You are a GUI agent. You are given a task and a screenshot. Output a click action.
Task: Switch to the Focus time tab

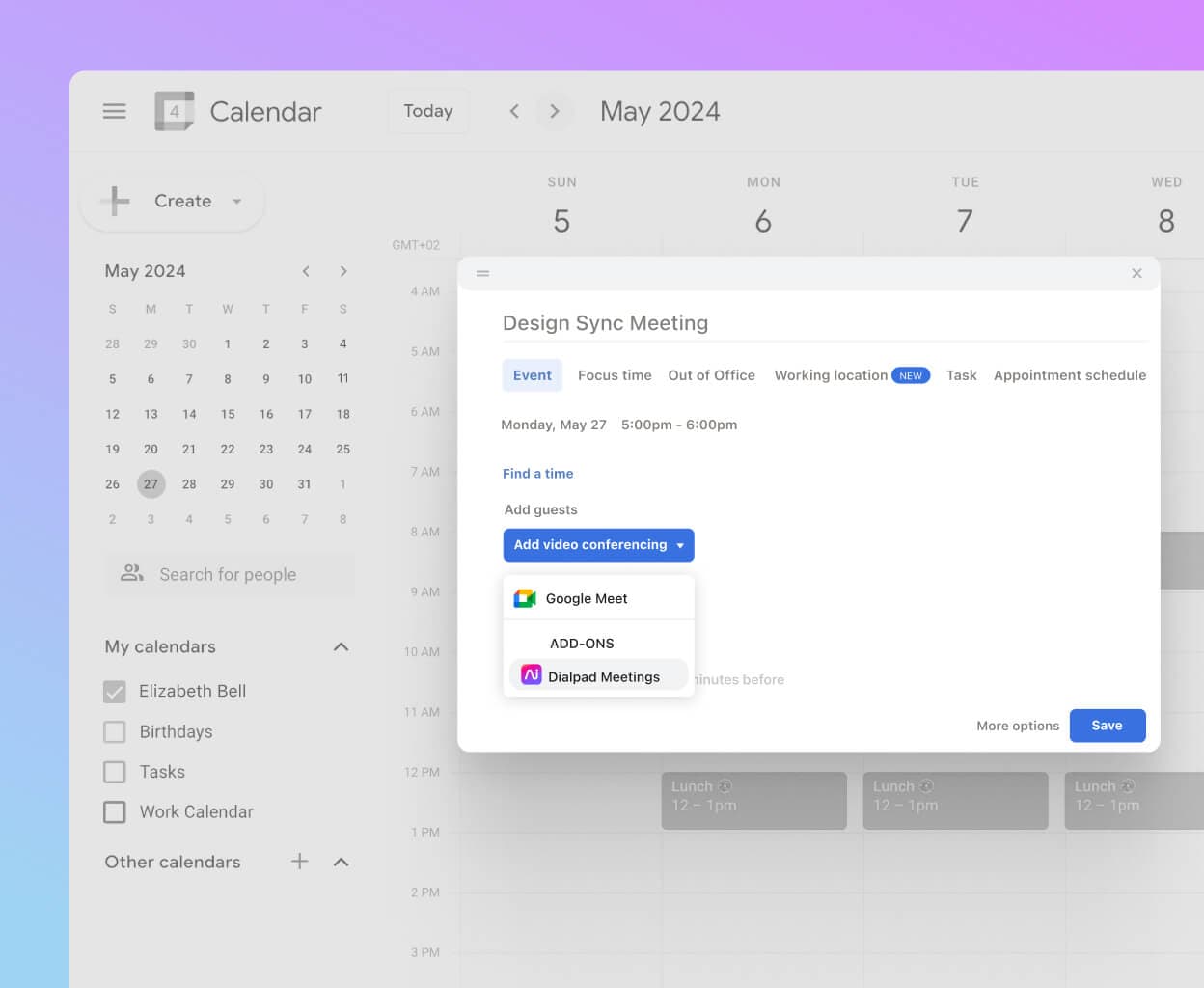tap(615, 375)
